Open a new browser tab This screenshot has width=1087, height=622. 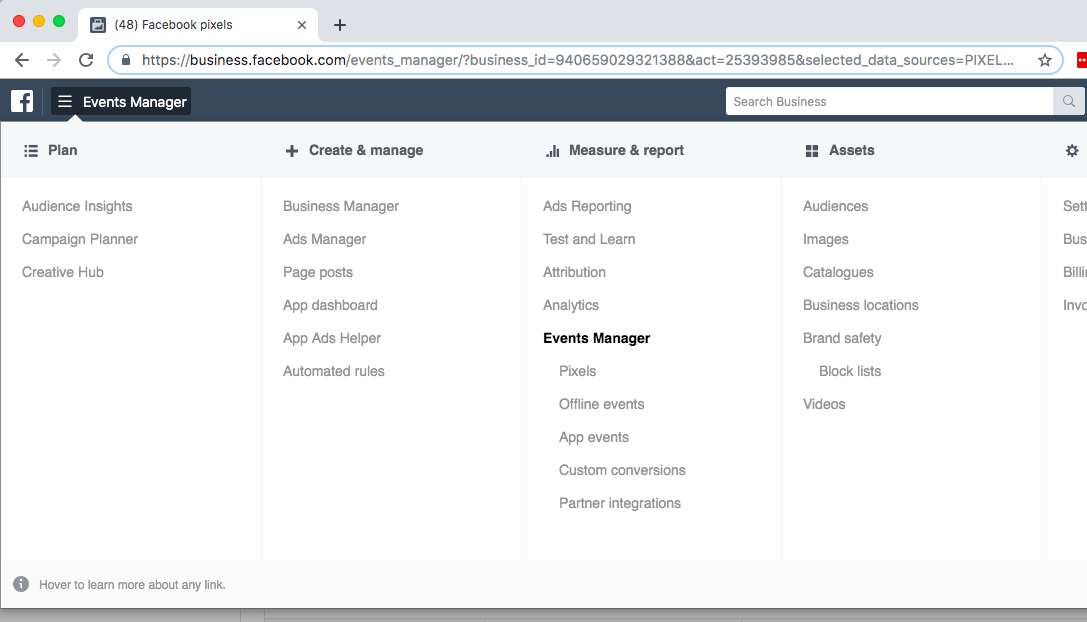click(340, 25)
